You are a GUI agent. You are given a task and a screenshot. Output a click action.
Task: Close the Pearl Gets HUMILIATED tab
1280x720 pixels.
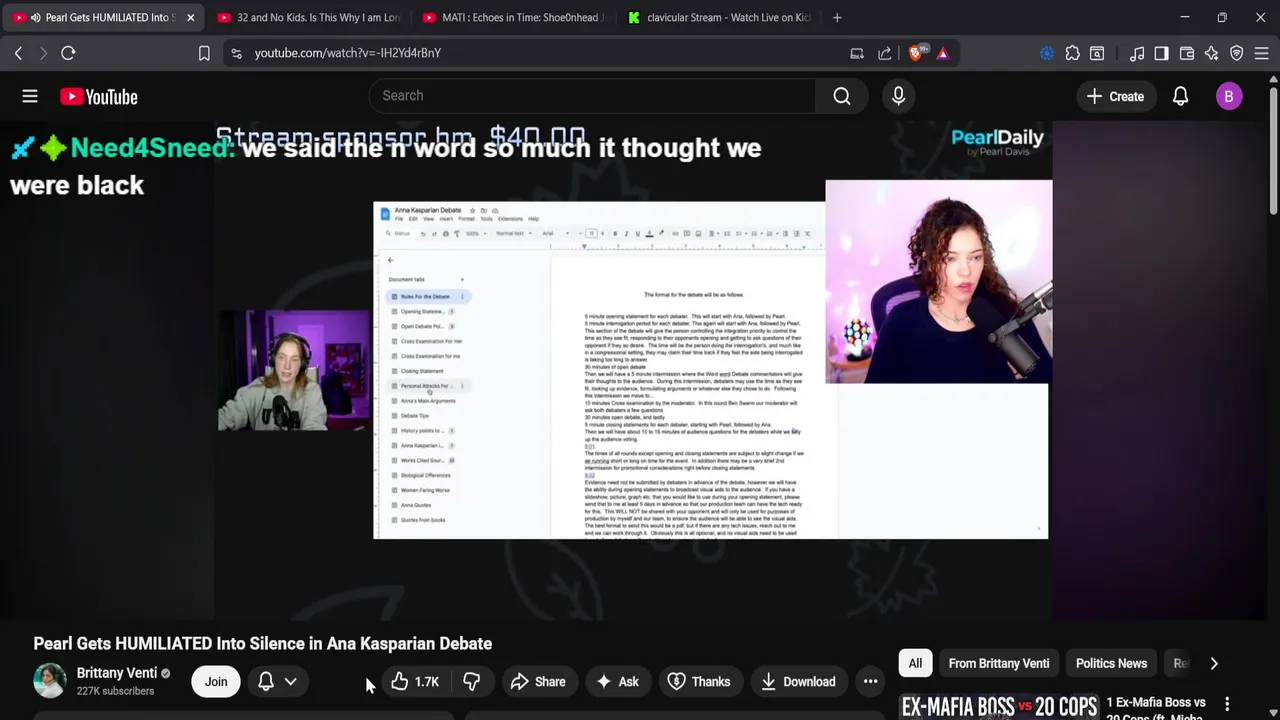[190, 17]
